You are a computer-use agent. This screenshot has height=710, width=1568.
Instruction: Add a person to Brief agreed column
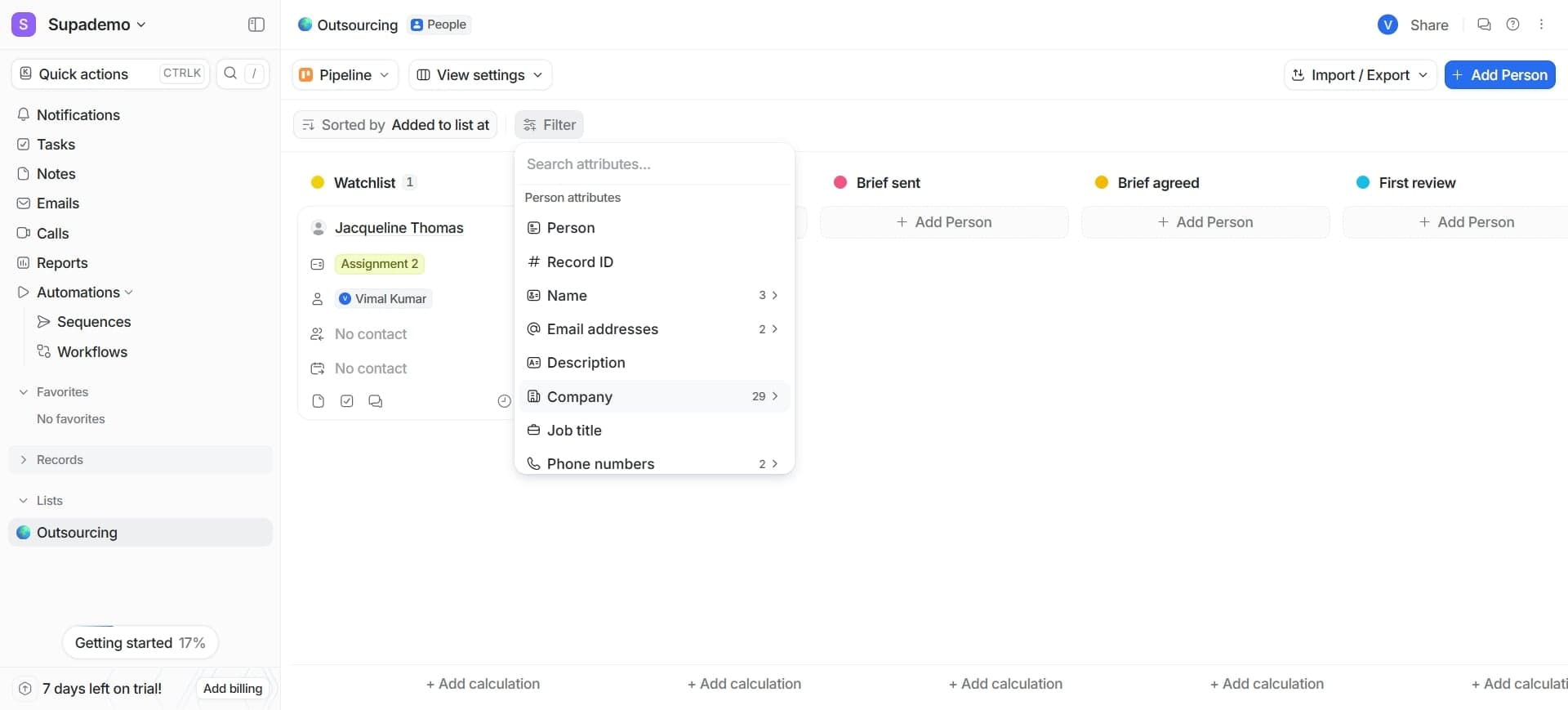[x=1205, y=222]
